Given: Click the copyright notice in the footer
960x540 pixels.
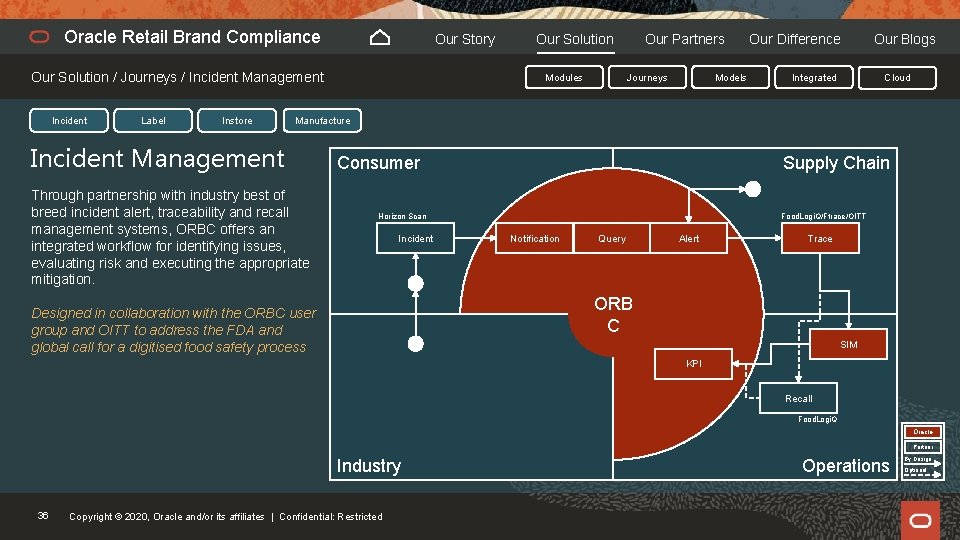Looking at the screenshot, I should tap(167, 517).
